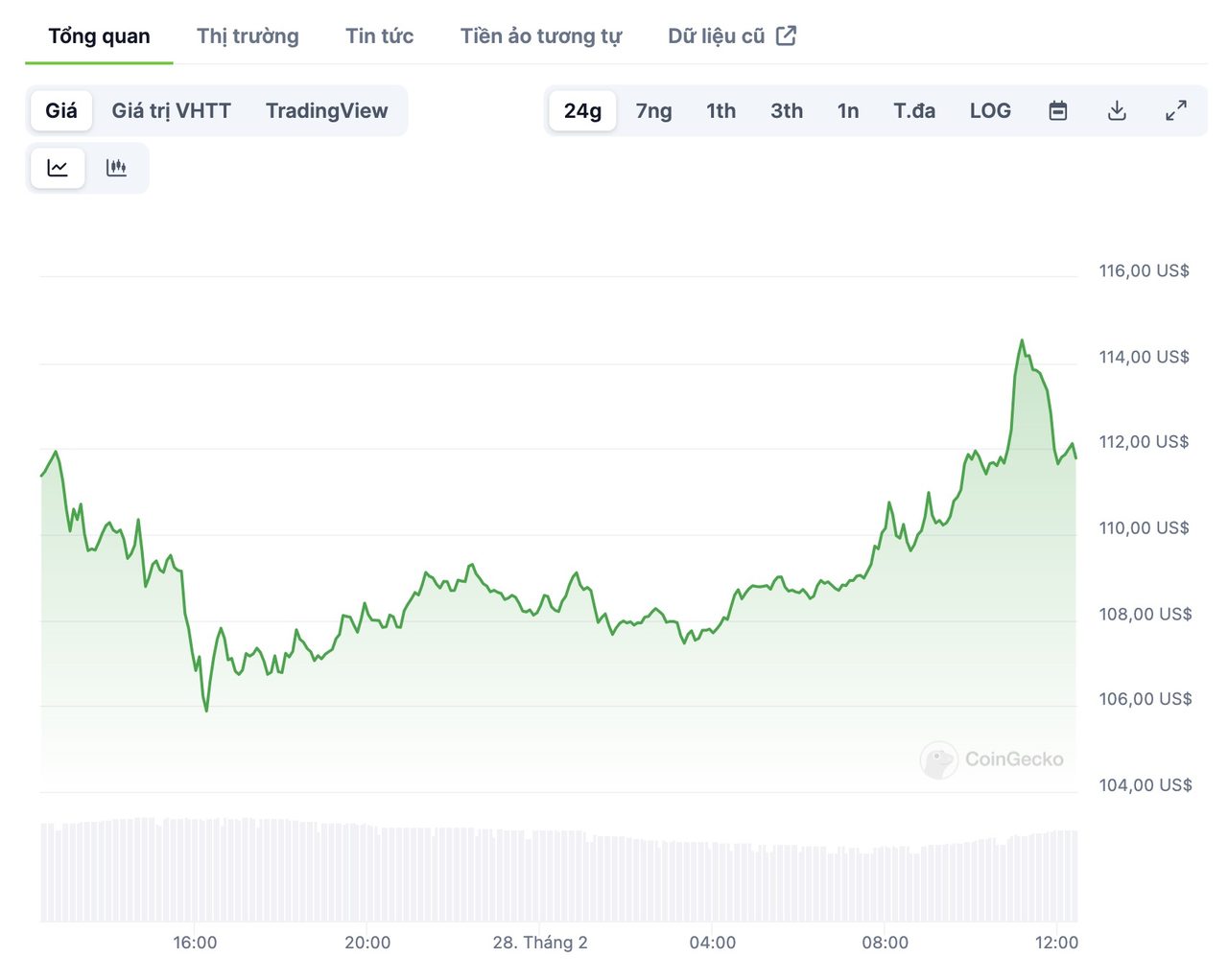Select the TradingView chart mode
The image size is (1228, 980).
click(x=327, y=111)
